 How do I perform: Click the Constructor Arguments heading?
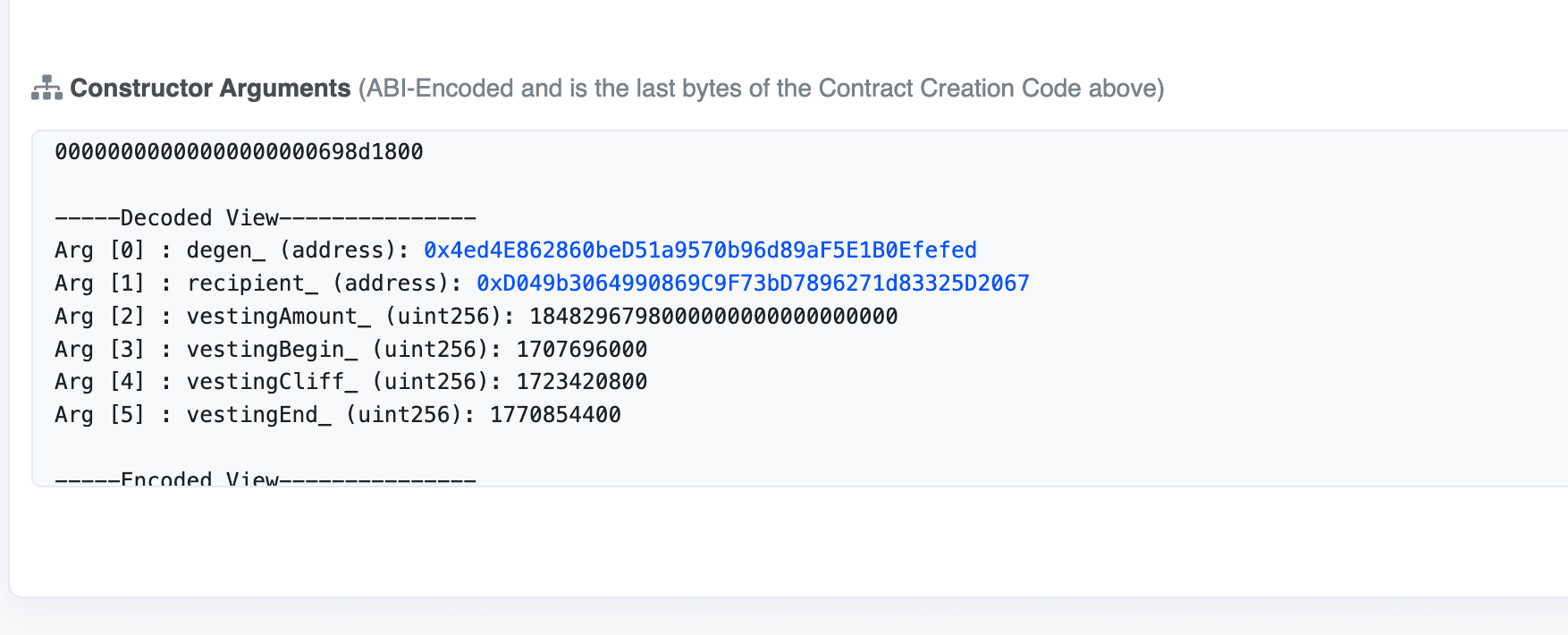point(210,88)
